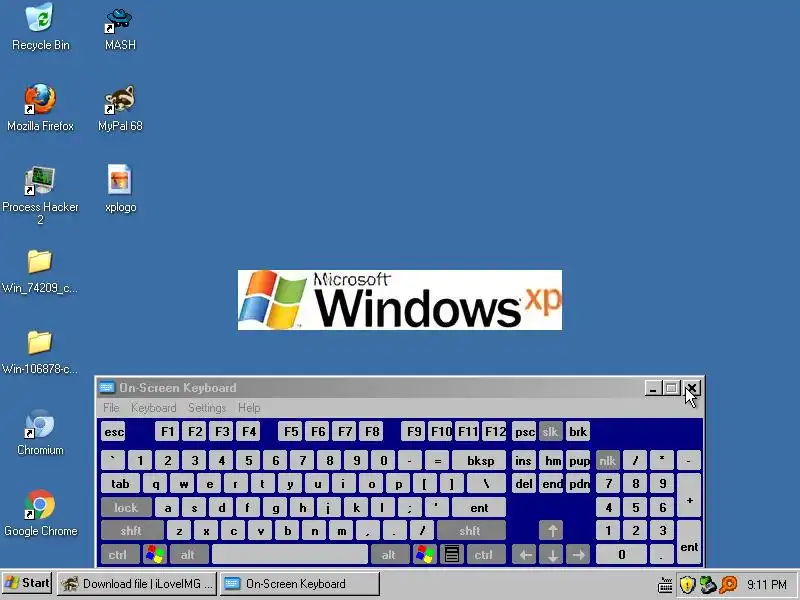
Task: Toggle the right alt key
Action: pos(389,554)
